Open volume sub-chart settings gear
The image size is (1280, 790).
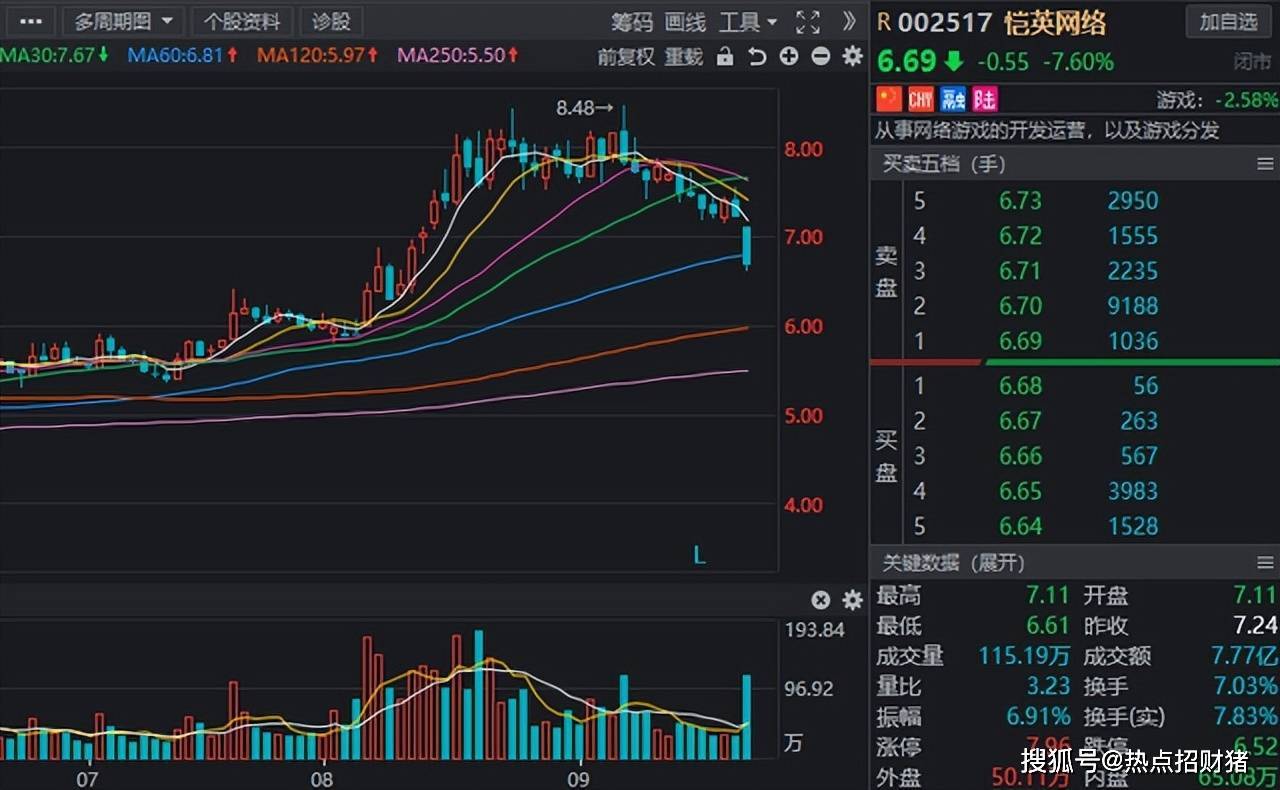click(852, 600)
